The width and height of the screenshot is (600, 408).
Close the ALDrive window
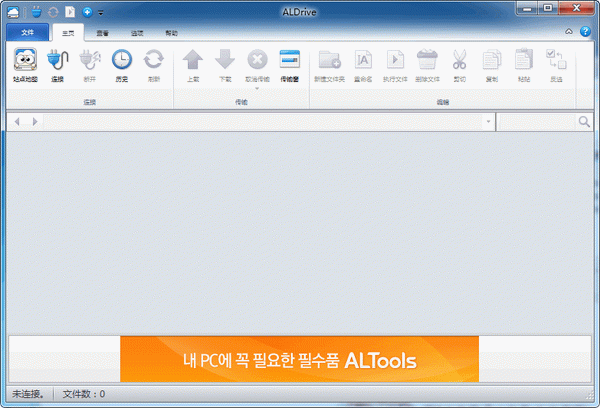coord(576,8)
